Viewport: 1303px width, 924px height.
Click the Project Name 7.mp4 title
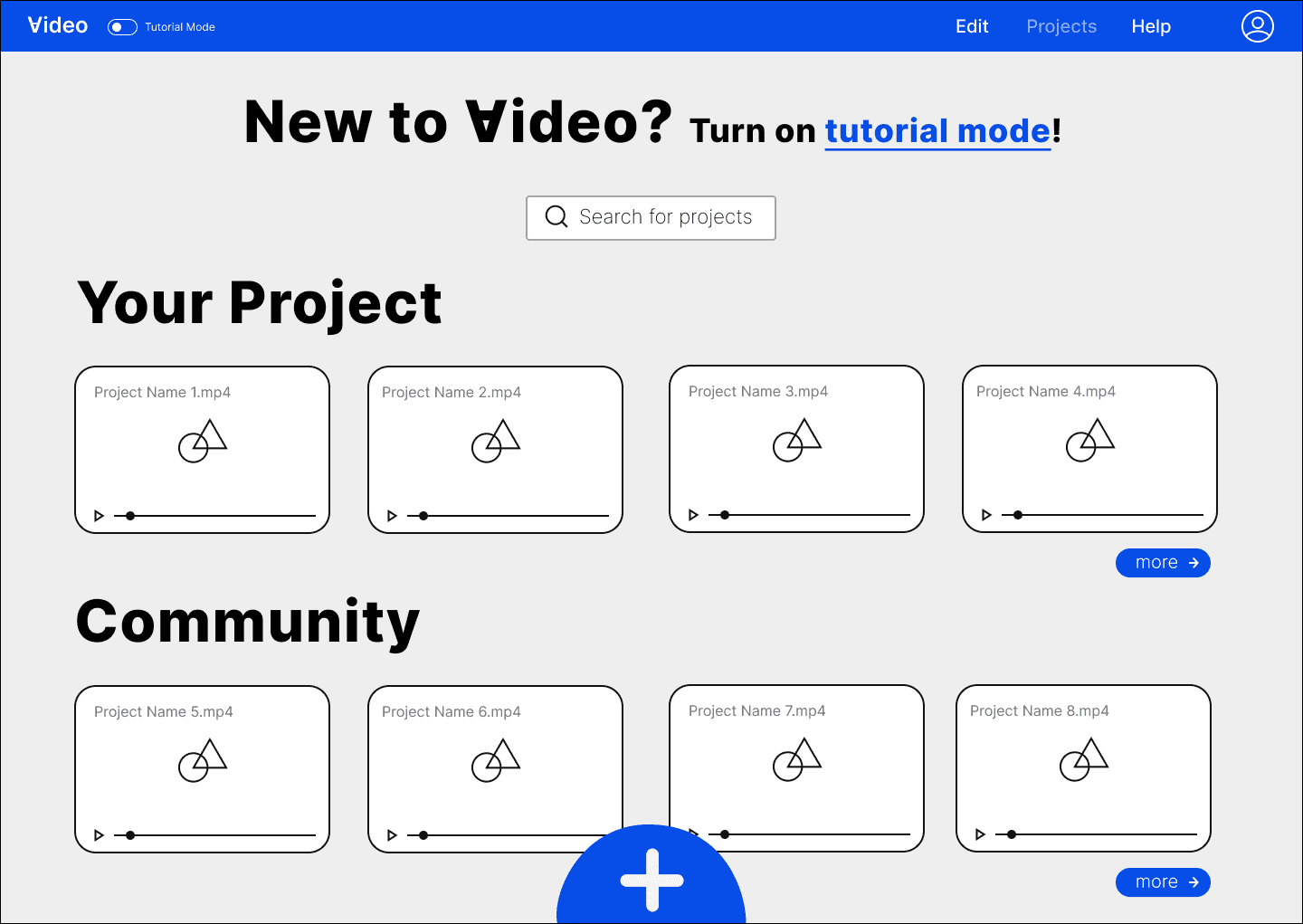[x=757, y=711]
